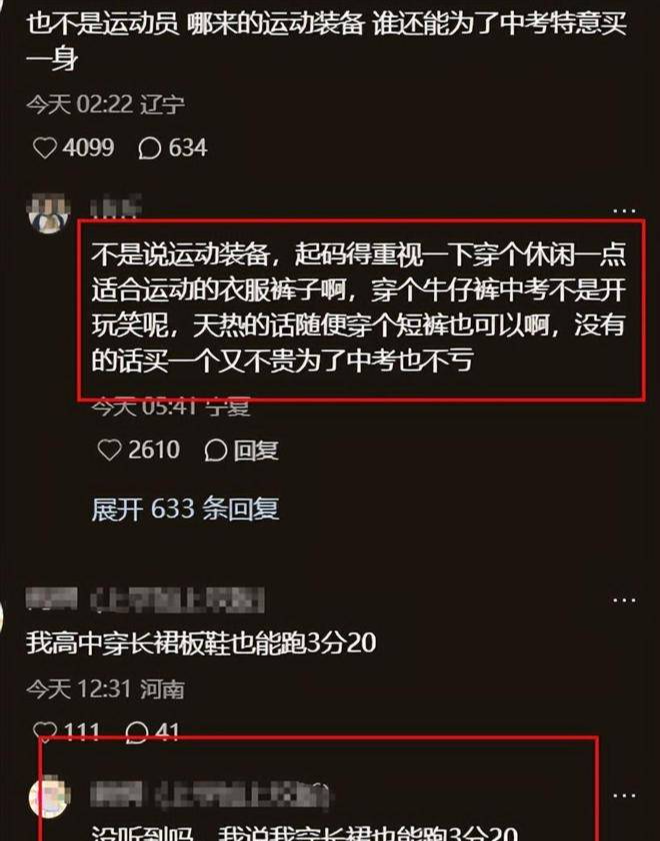Open the 41 replies bubble icon

click(x=136, y=732)
